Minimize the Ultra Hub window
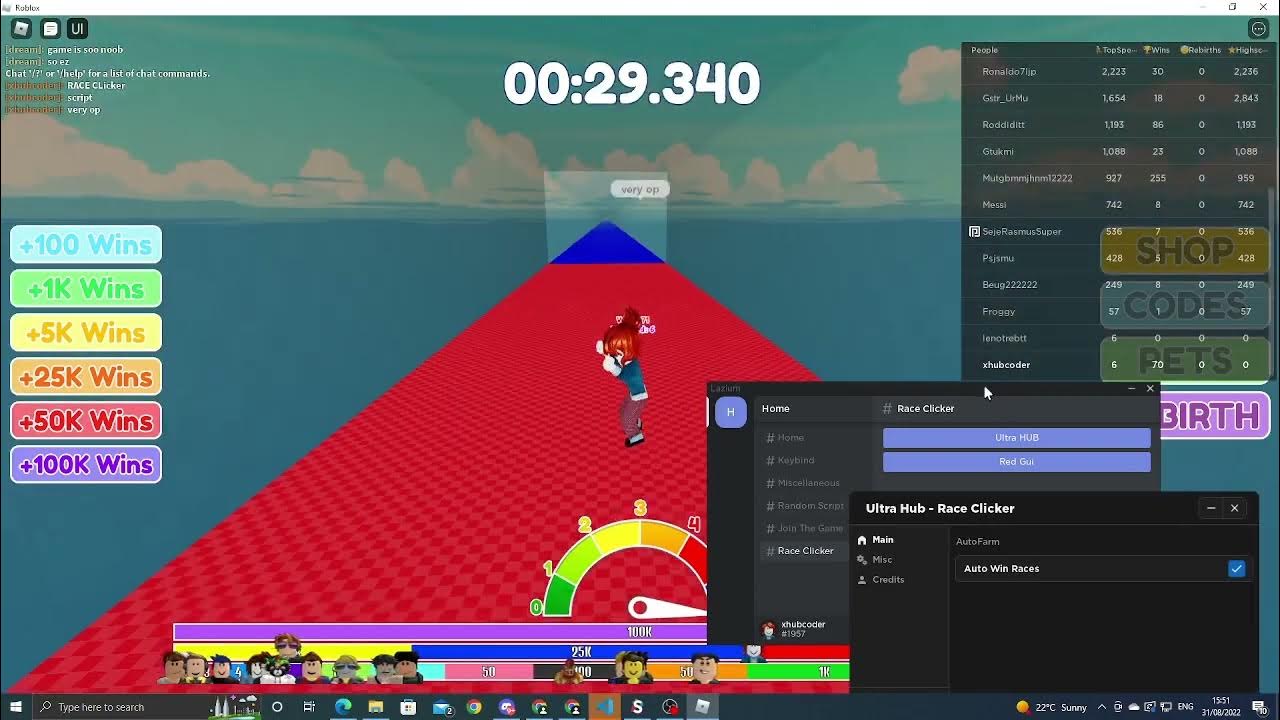The image size is (1280, 720). 1211,508
